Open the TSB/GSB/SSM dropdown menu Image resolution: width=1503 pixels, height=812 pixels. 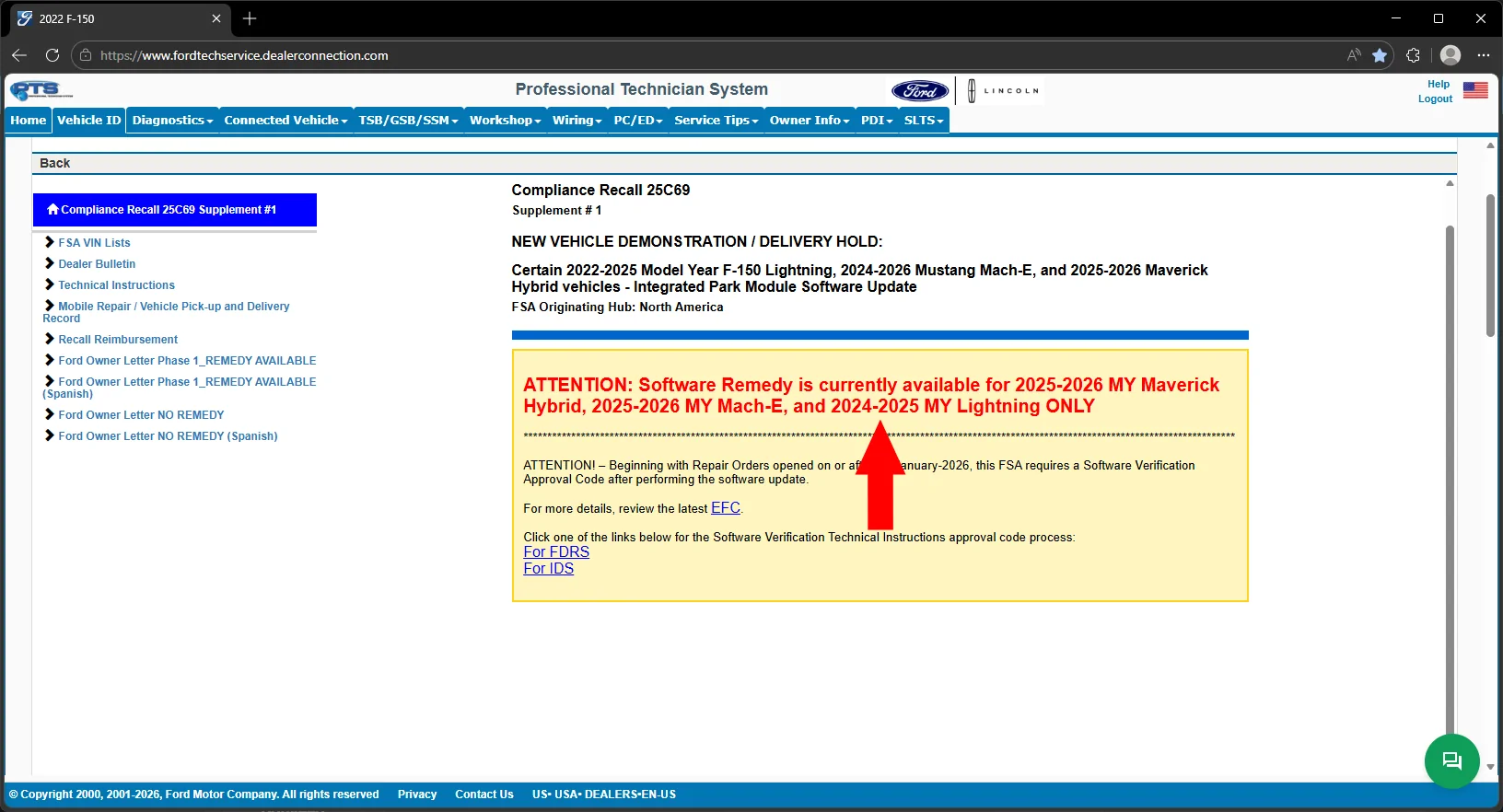click(408, 121)
